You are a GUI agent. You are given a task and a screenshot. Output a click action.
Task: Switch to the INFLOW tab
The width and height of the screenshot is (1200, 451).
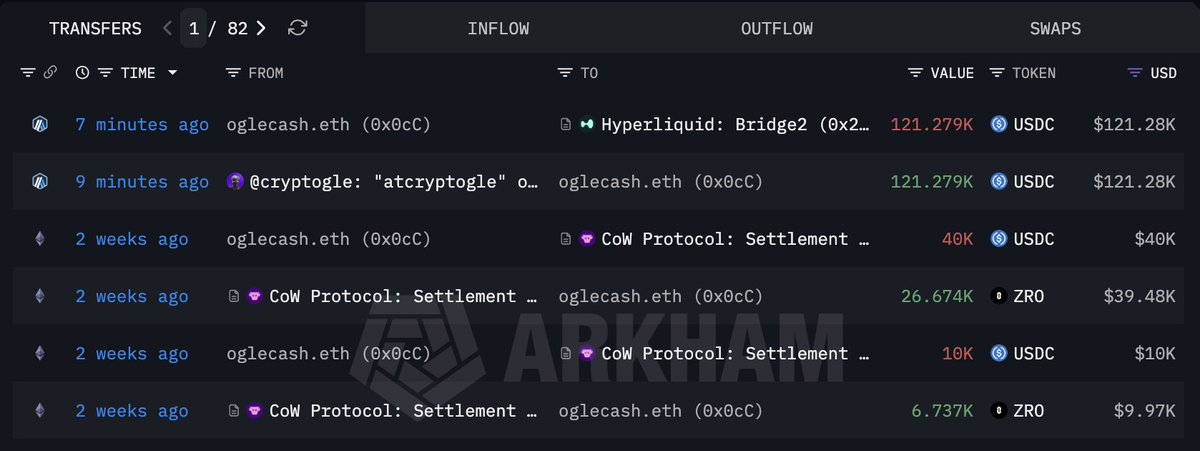498,28
